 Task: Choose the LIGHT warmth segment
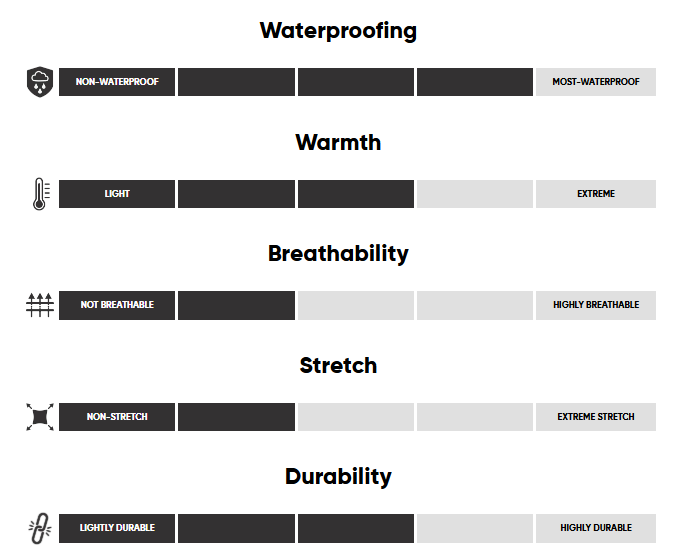(117, 194)
